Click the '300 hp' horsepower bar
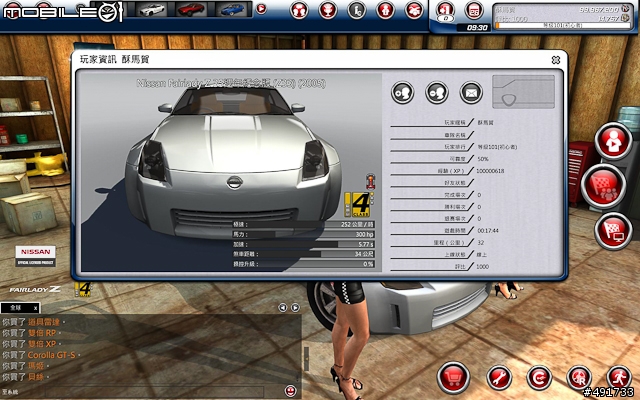Image resolution: width=640 pixels, height=400 pixels. (x=303, y=234)
